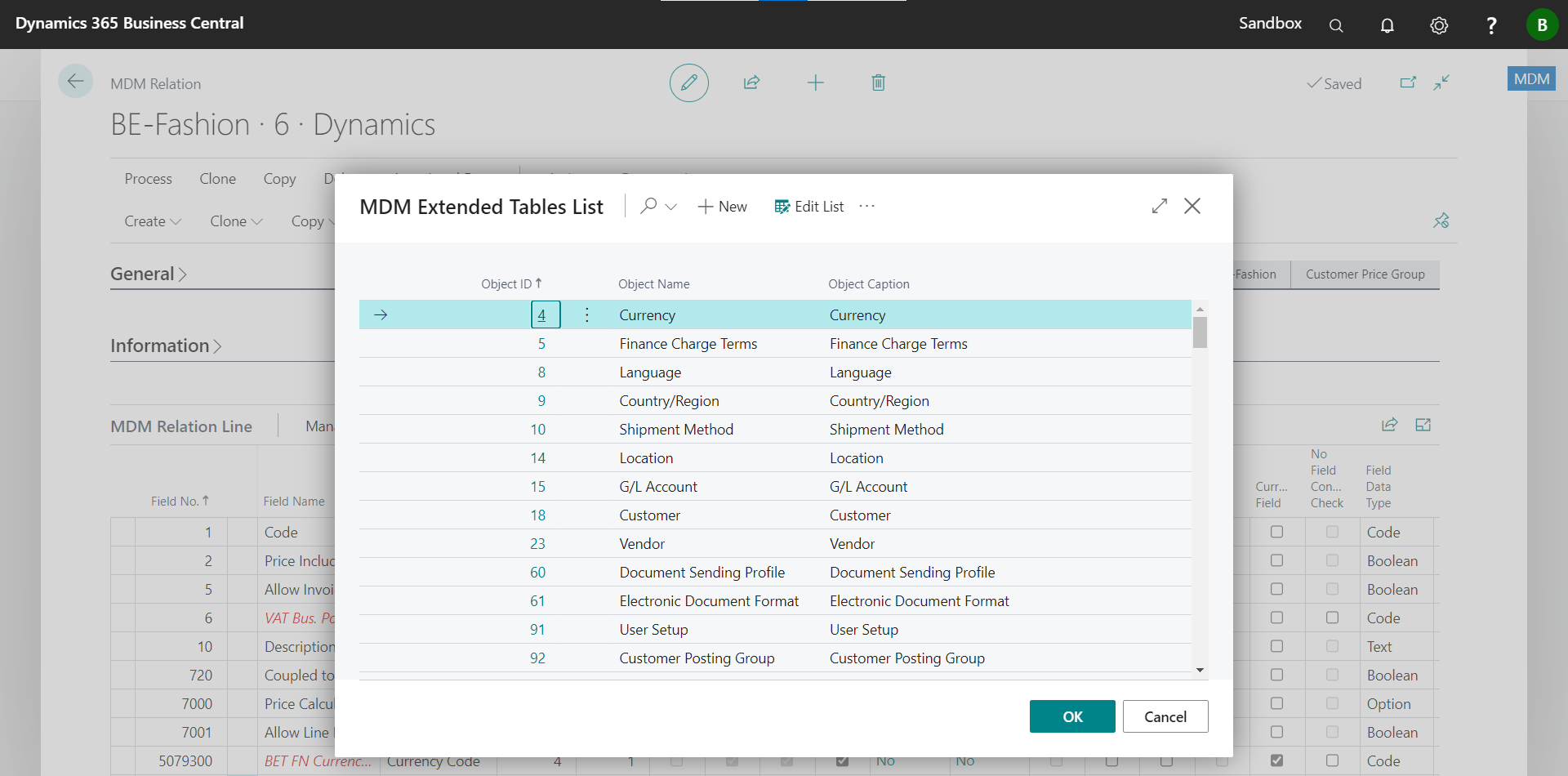This screenshot has height=776, width=1568.
Task: Click the dialog list scrollbar thumb
Action: point(1200,332)
